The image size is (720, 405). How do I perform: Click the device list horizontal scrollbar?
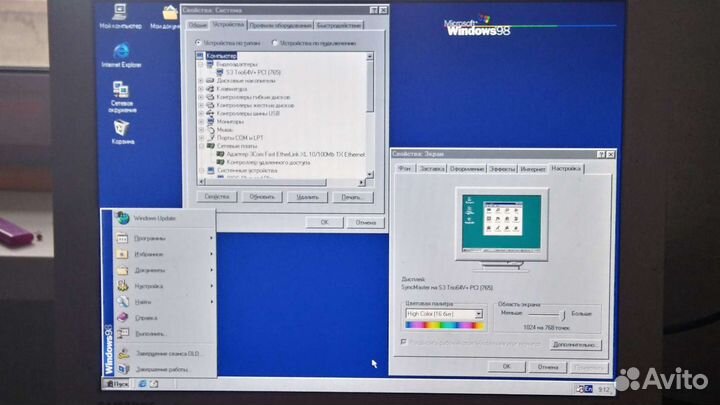coord(281,182)
